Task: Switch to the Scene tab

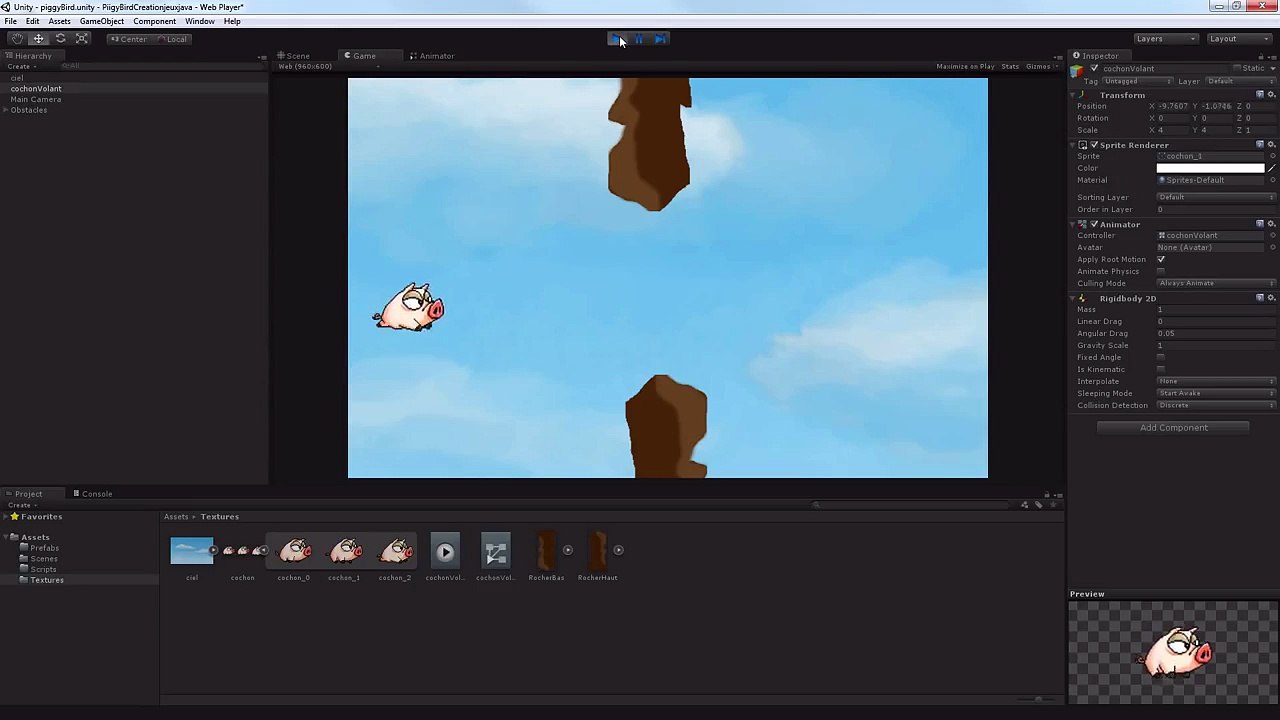Action: pyautogui.click(x=294, y=56)
